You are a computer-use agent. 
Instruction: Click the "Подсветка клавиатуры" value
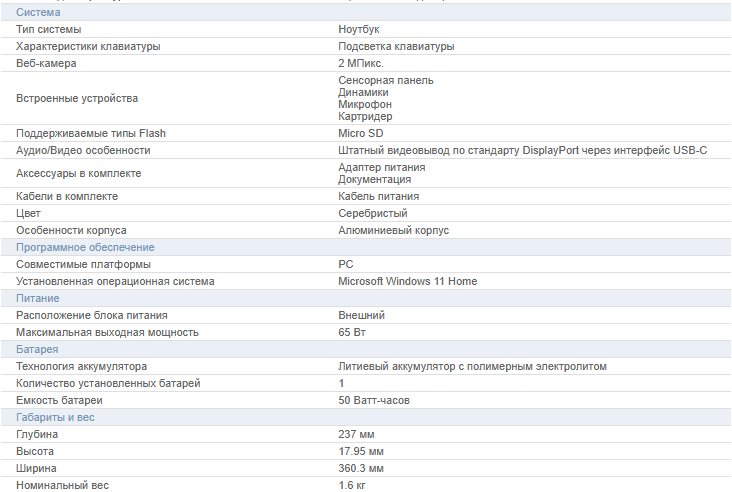coord(396,46)
